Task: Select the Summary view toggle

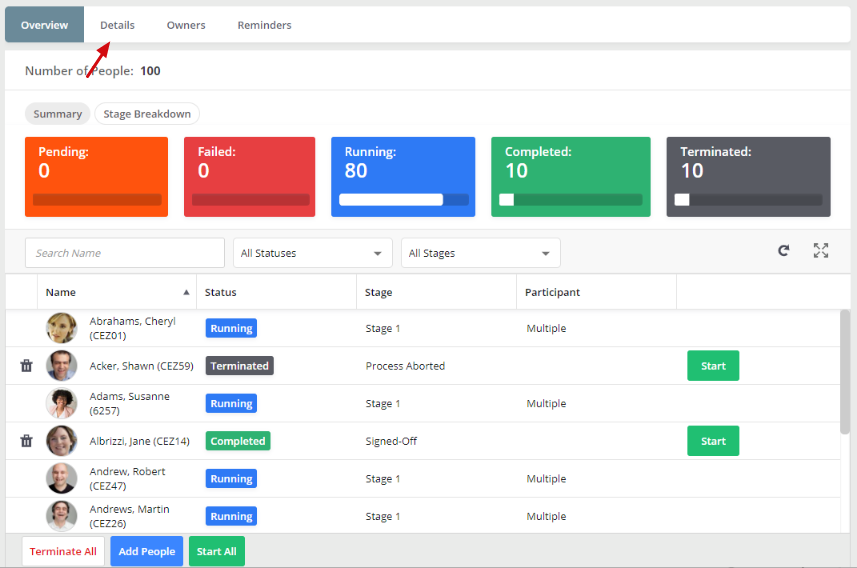Action: 57,114
